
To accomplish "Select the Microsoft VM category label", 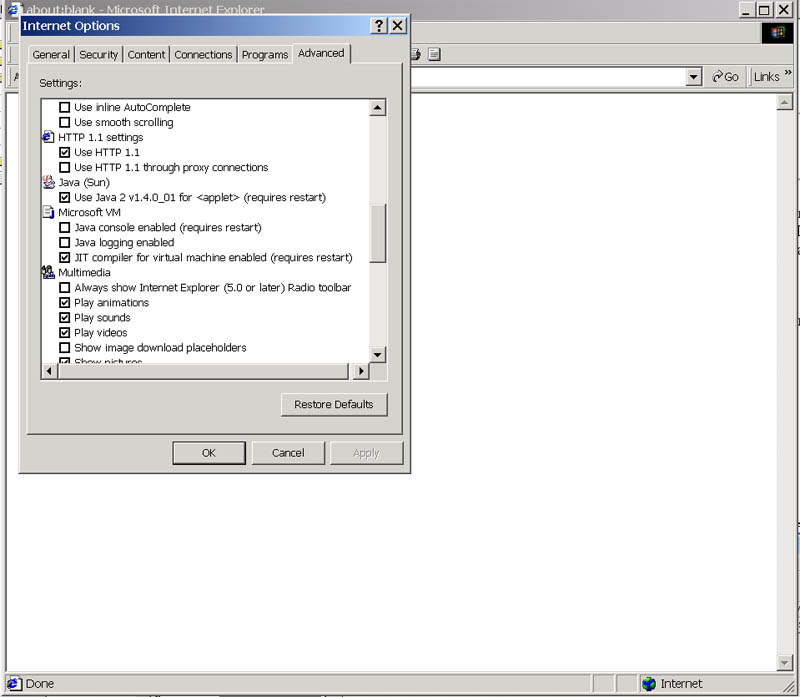I will (89, 212).
